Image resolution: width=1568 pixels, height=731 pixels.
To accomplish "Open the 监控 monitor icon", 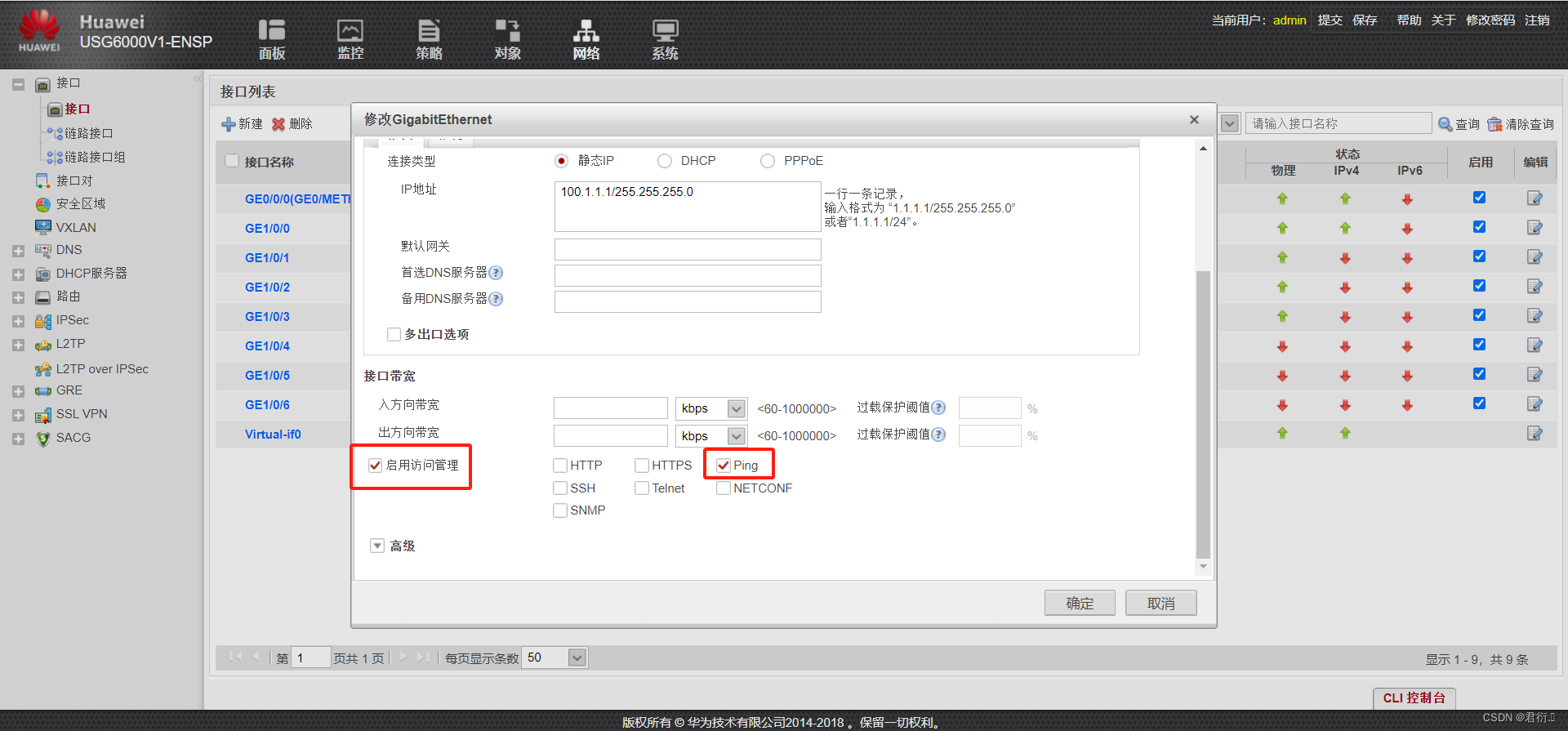I will click(x=350, y=39).
